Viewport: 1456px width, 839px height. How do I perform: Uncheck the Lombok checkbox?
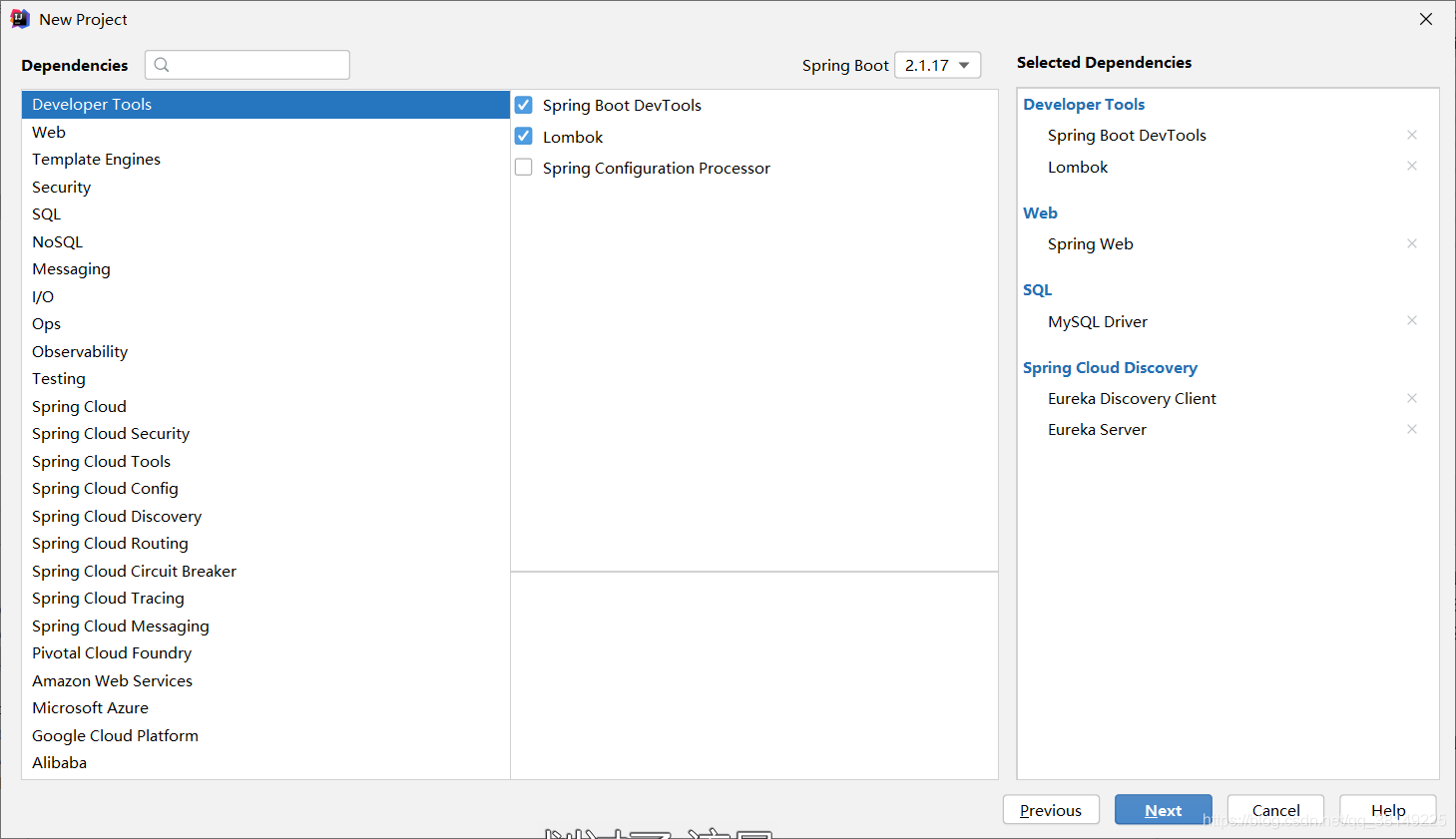pyautogui.click(x=524, y=136)
